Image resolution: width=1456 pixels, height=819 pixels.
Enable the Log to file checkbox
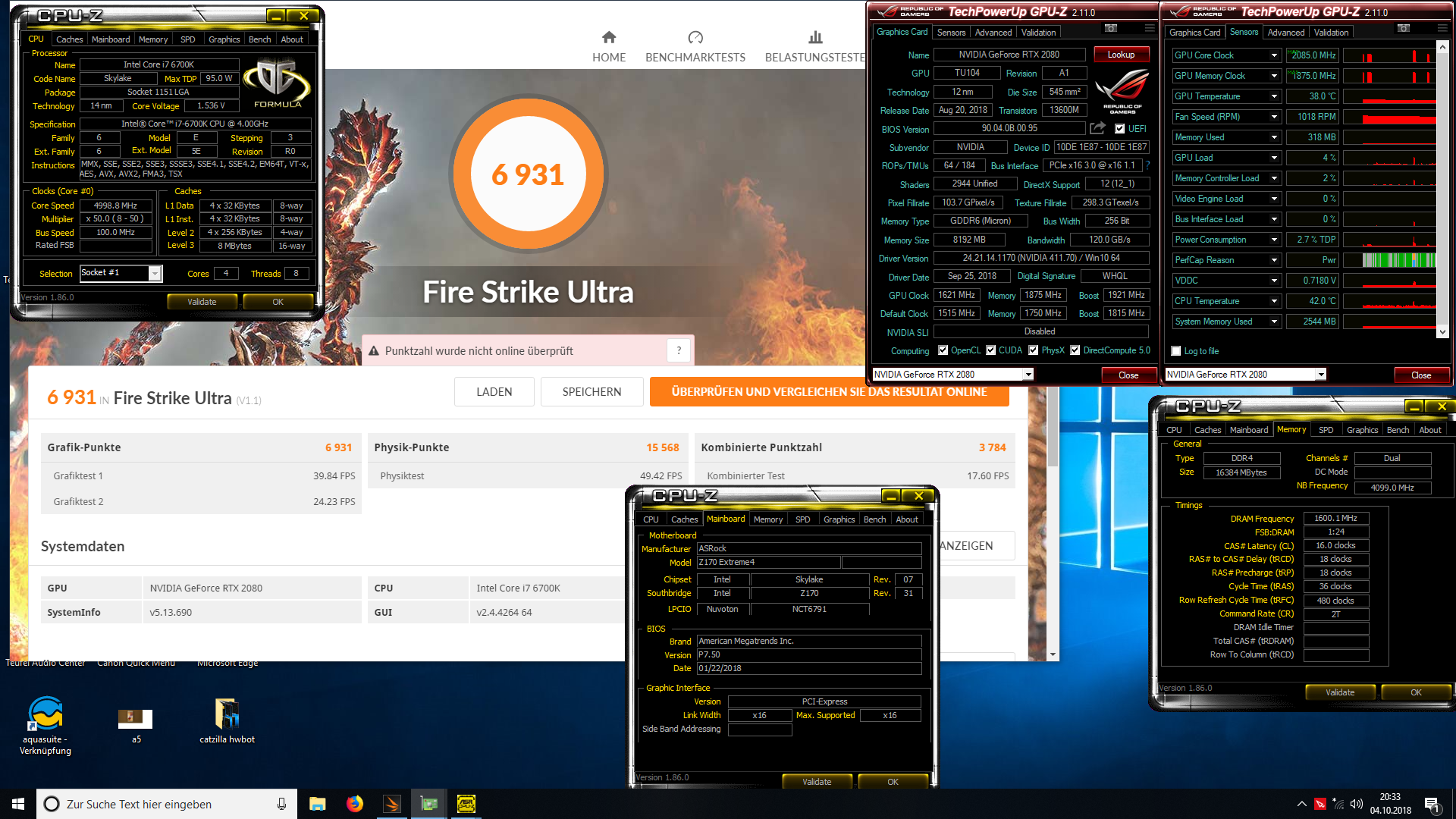click(x=1176, y=351)
